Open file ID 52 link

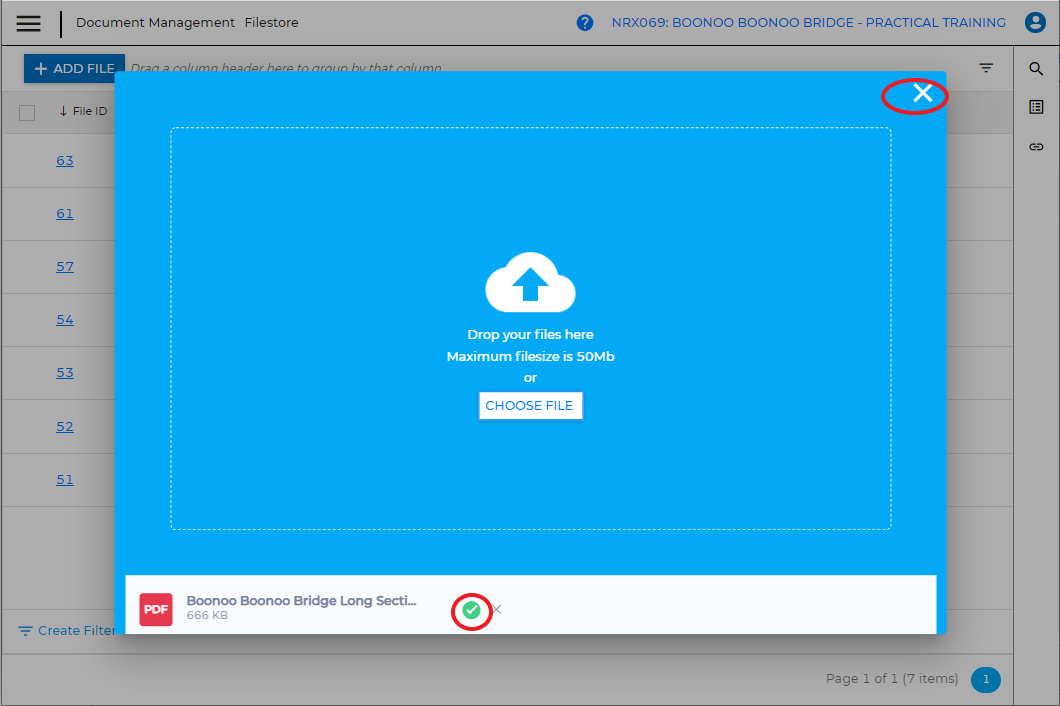click(65, 426)
